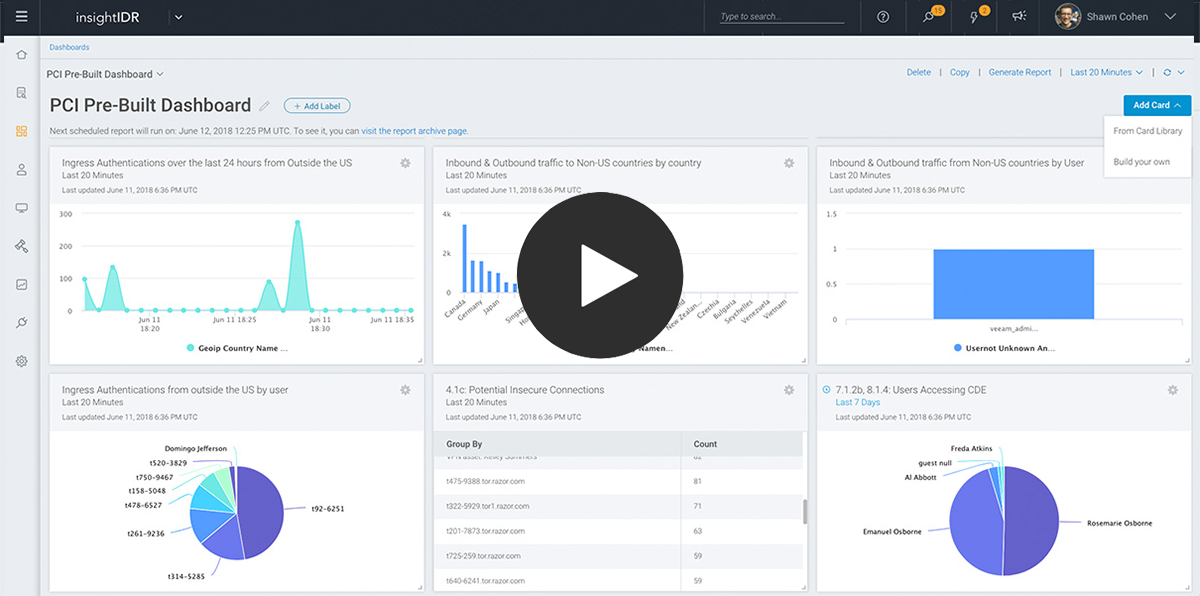The width and height of the screenshot is (1200, 596).
Task: Open gear on Potential Insecure Connections card
Action: pyautogui.click(x=789, y=390)
